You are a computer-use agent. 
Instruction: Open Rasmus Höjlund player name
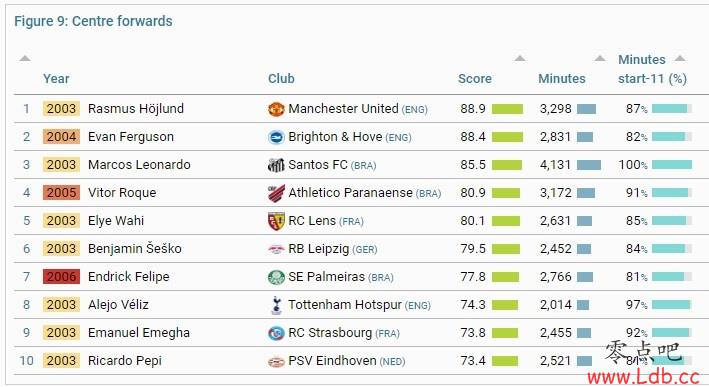(136, 109)
